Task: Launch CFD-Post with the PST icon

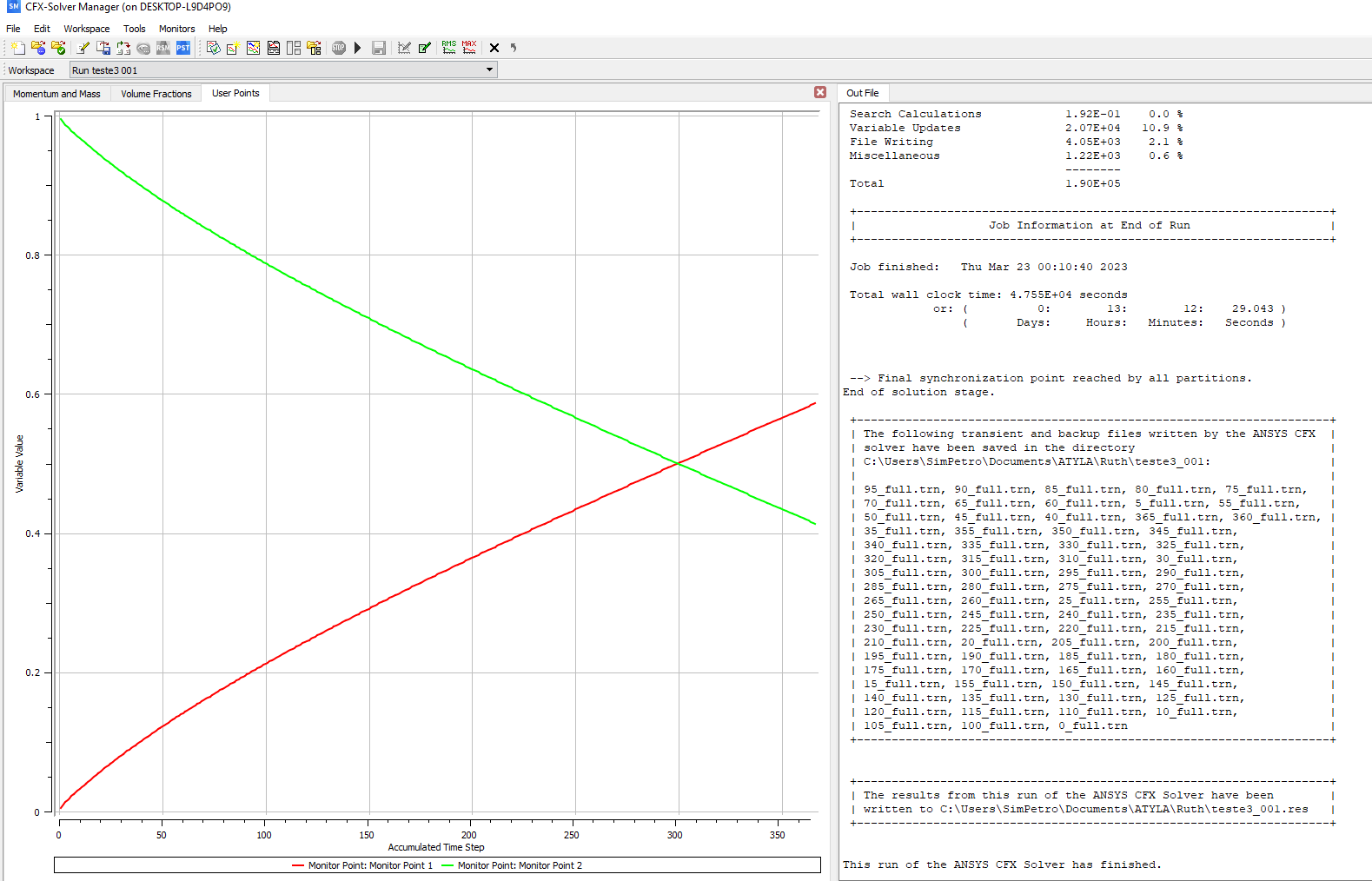Action: [183, 48]
